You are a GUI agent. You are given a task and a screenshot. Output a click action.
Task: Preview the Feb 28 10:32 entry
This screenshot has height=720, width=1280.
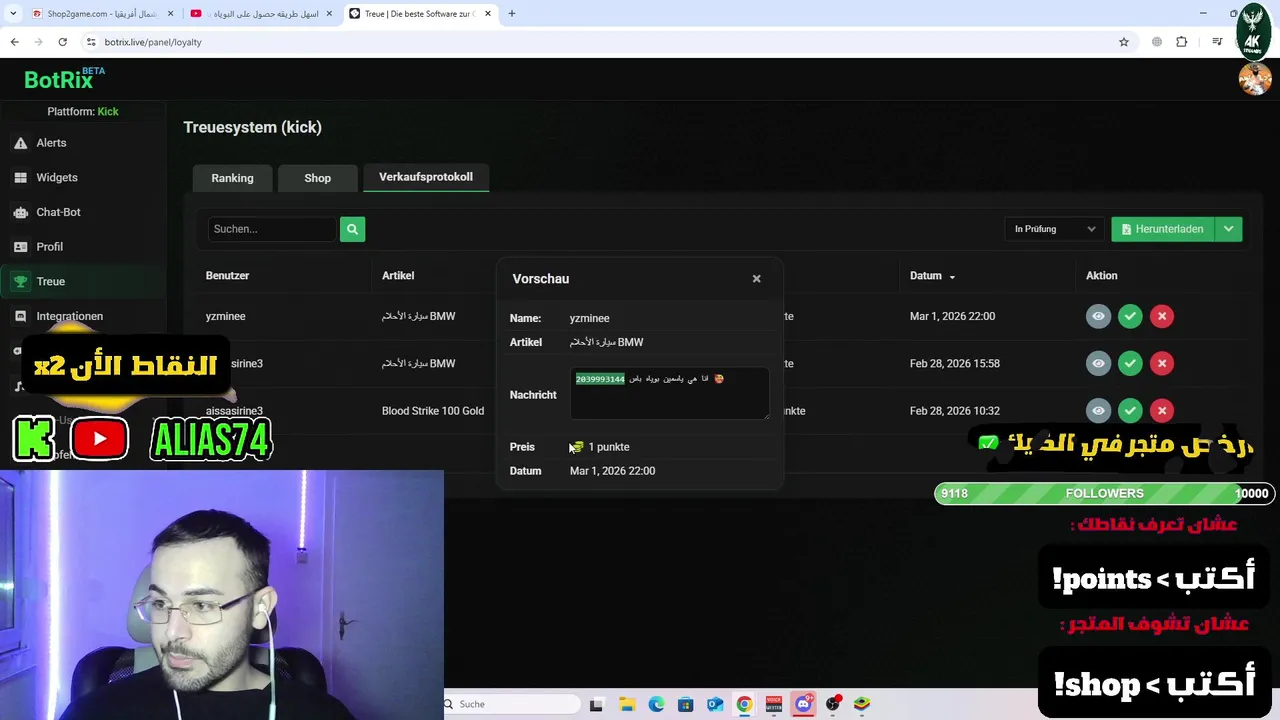(1098, 410)
